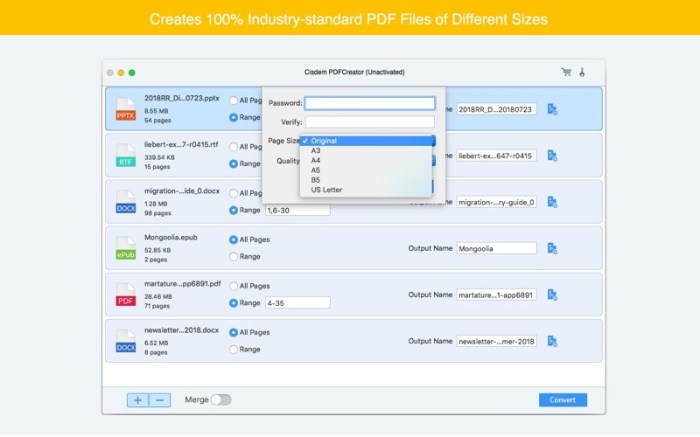Select Range for the migration docx file
The width and height of the screenshot is (700, 437).
click(x=233, y=210)
